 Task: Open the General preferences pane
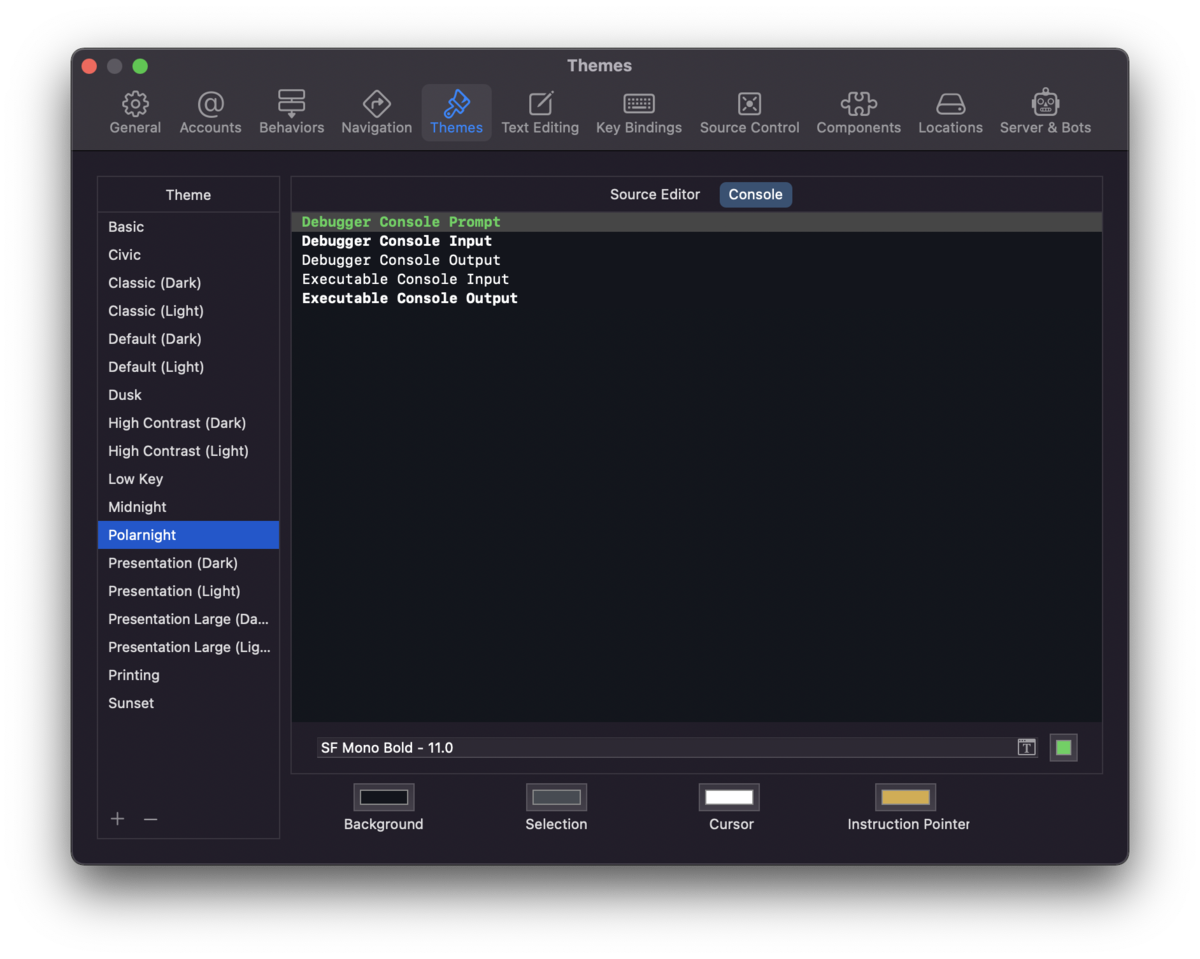click(x=135, y=113)
